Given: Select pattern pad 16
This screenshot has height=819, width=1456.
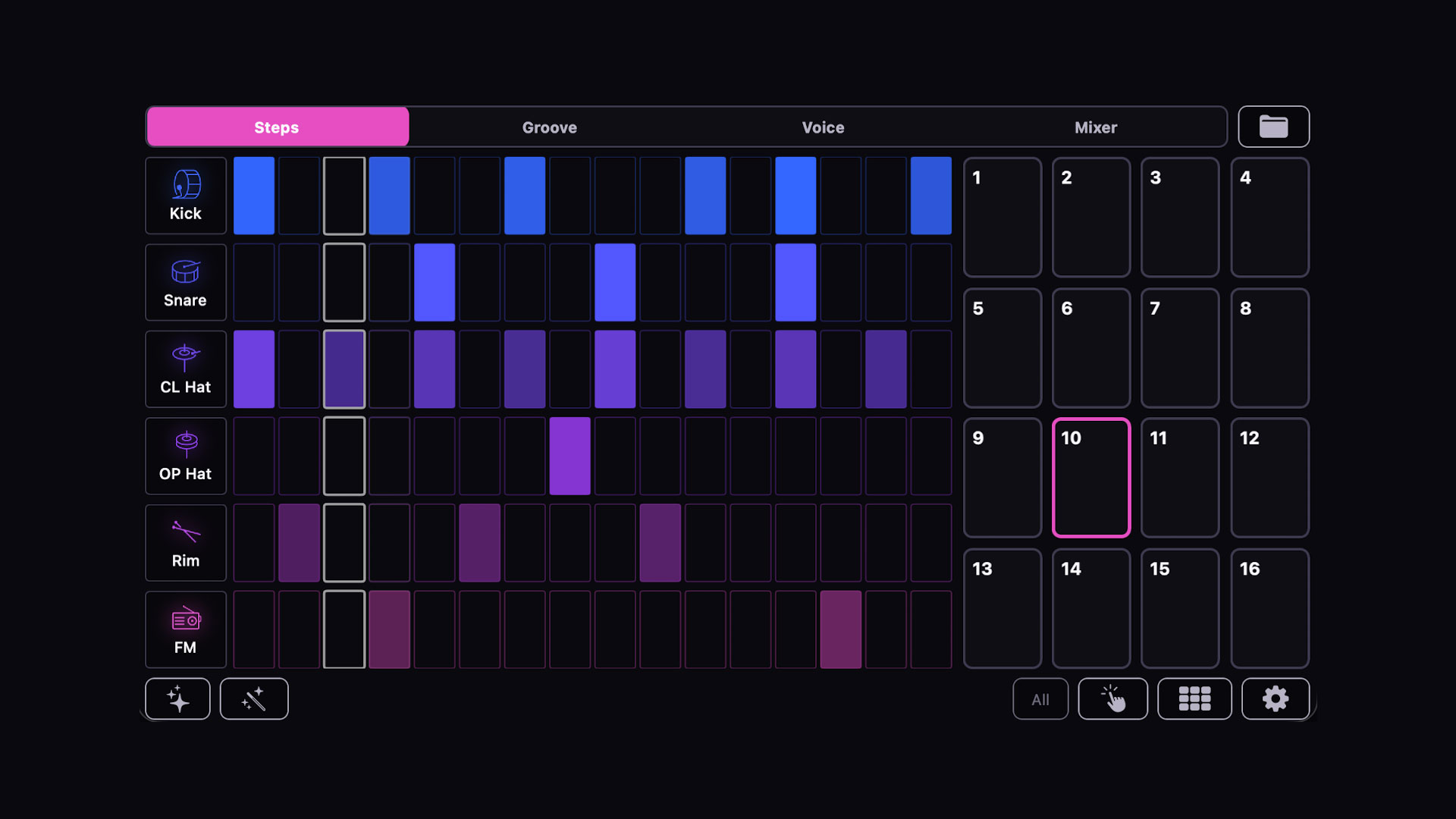Looking at the screenshot, I should [1270, 608].
